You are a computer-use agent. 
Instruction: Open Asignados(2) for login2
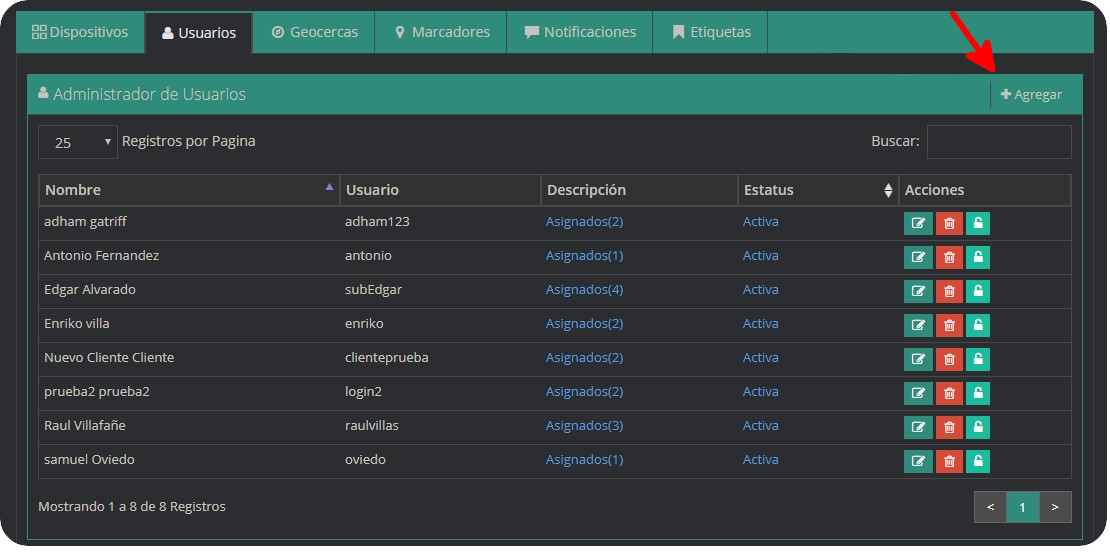[x=584, y=392]
